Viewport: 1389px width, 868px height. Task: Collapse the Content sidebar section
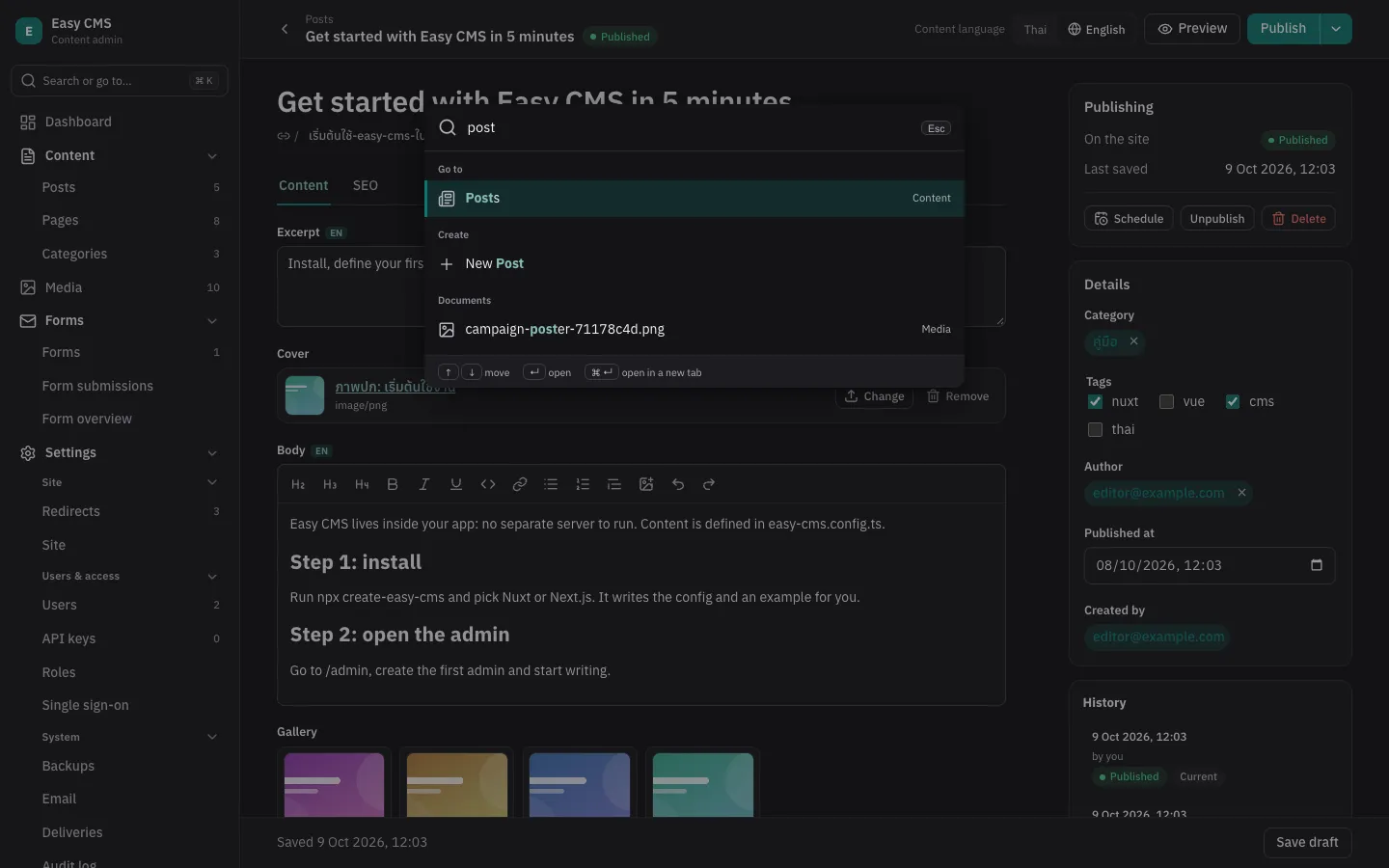pos(212,156)
